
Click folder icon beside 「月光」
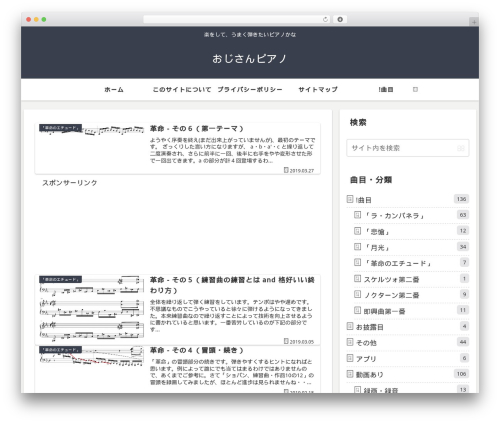357,247
